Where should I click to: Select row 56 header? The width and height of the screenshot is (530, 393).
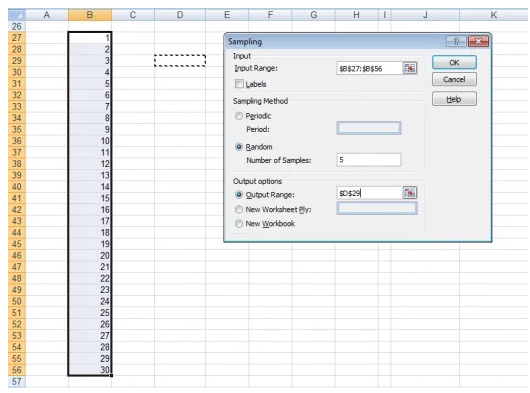click(17, 370)
